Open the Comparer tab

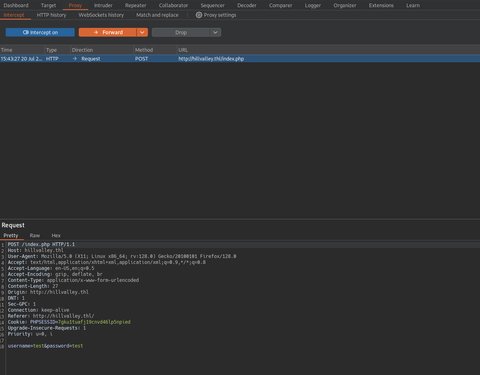pos(280,5)
